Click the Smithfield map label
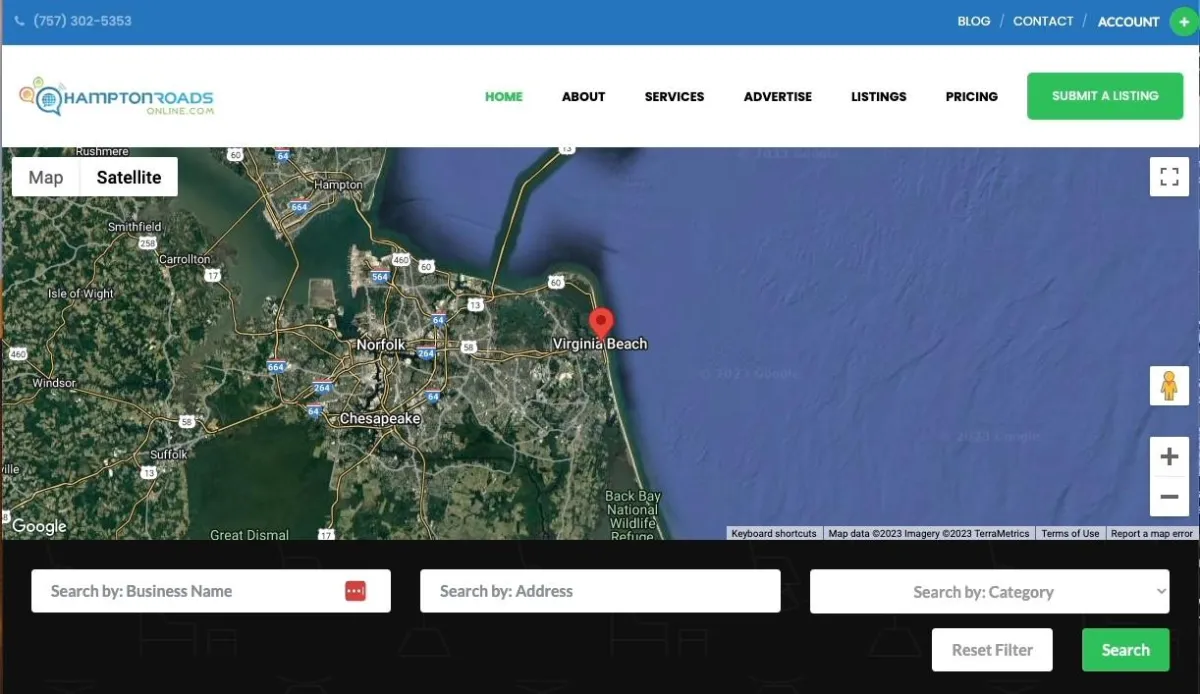This screenshot has width=1200, height=694. pos(135,227)
